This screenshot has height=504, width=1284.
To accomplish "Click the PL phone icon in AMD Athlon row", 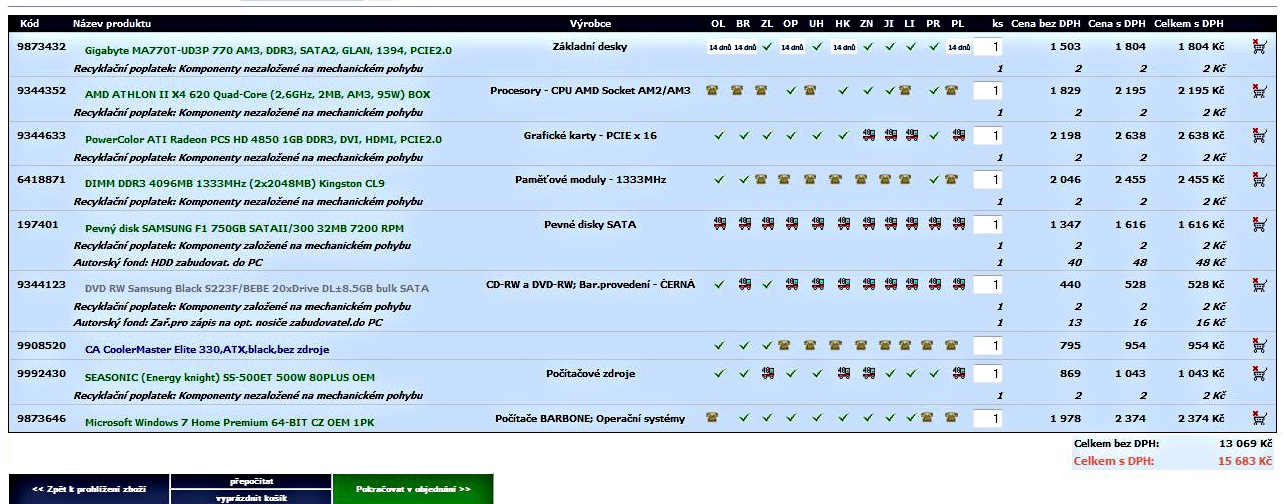I will [952, 91].
